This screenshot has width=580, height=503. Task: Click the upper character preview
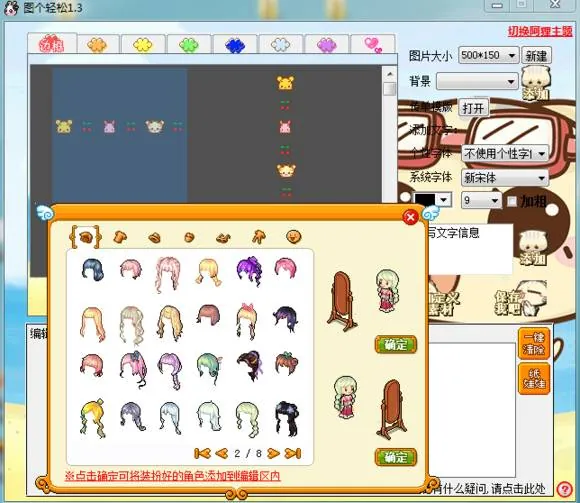pyautogui.click(x=387, y=291)
